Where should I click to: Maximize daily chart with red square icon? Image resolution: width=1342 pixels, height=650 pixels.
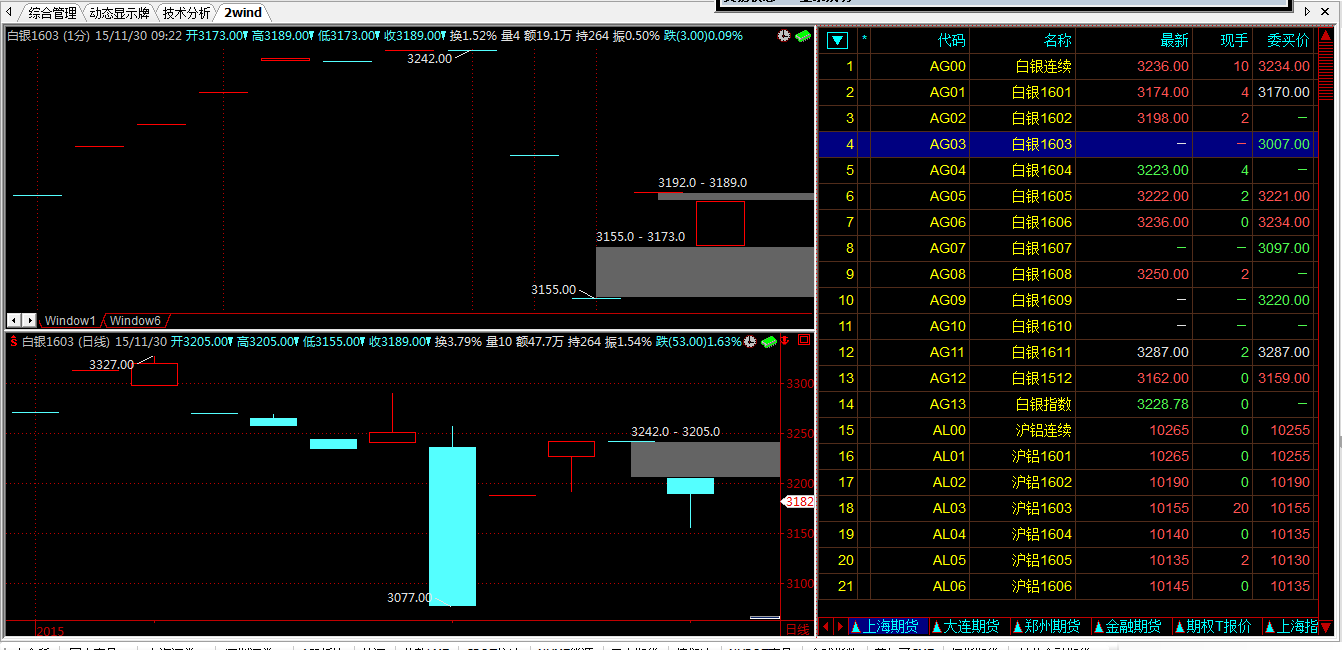804,341
